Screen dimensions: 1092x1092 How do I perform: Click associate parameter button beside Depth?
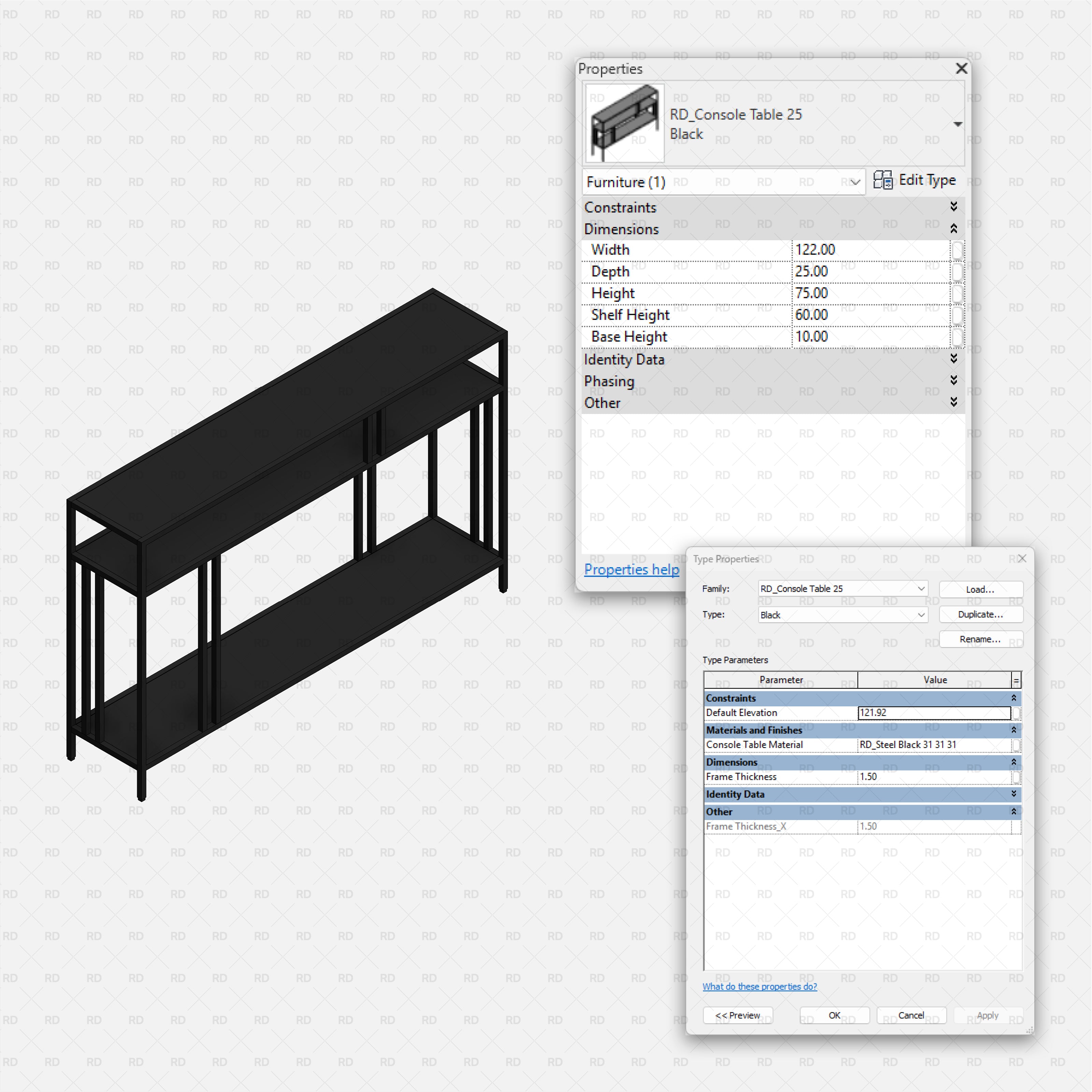(x=958, y=271)
